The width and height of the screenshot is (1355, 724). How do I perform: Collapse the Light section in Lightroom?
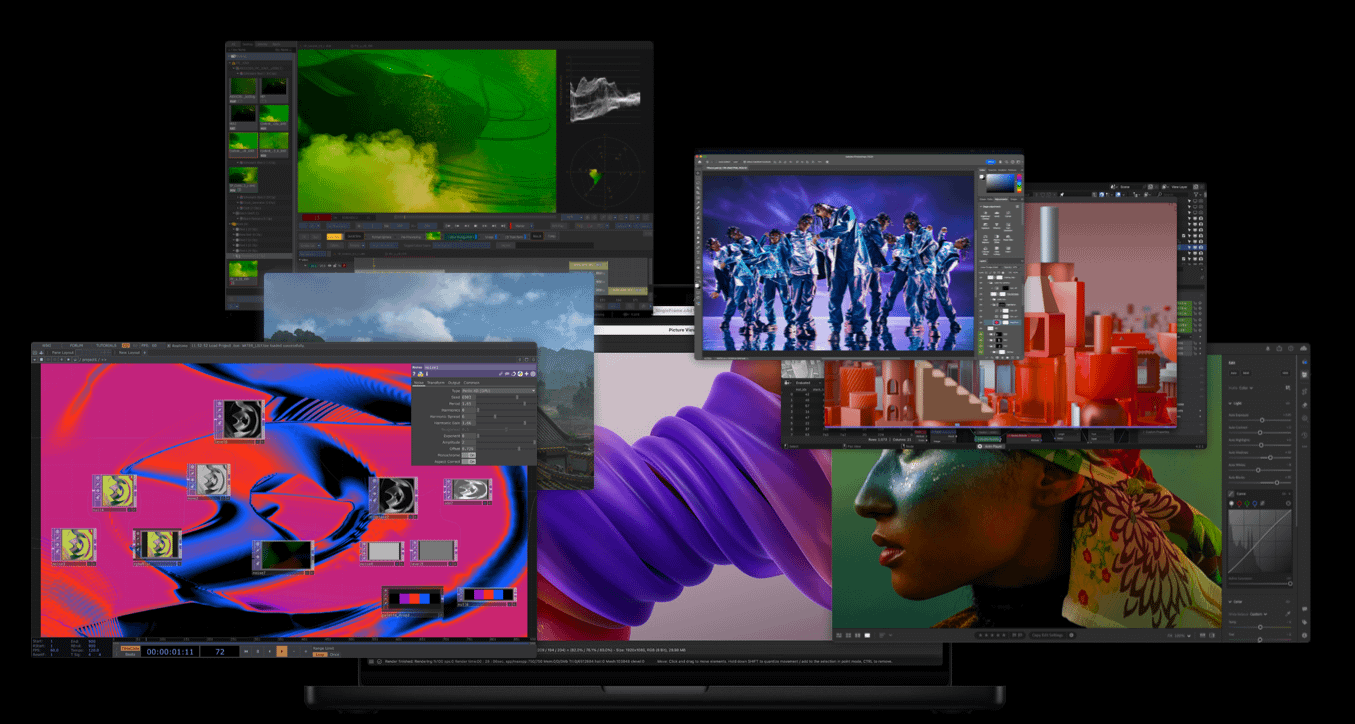tap(1231, 402)
